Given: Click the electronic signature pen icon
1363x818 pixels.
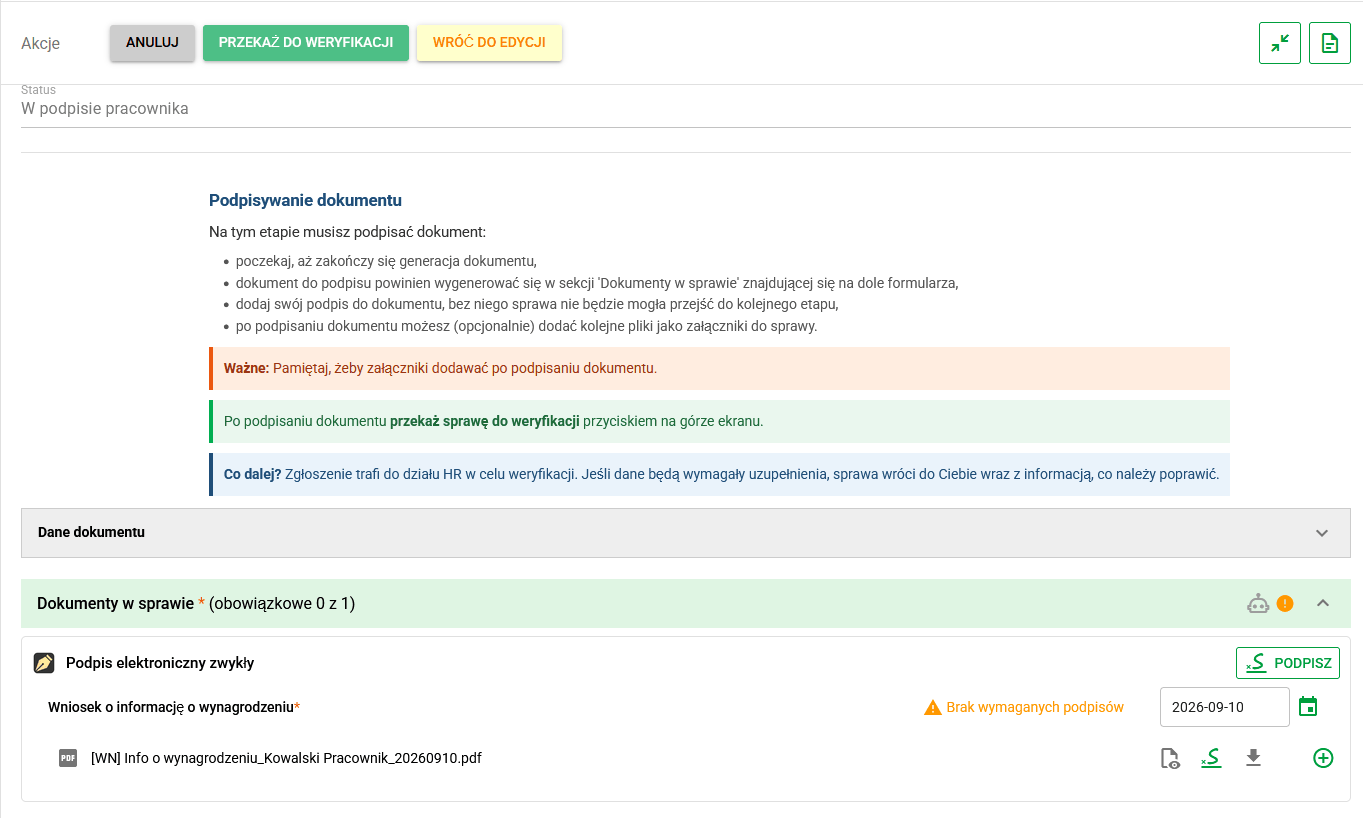Looking at the screenshot, I should click(44, 663).
